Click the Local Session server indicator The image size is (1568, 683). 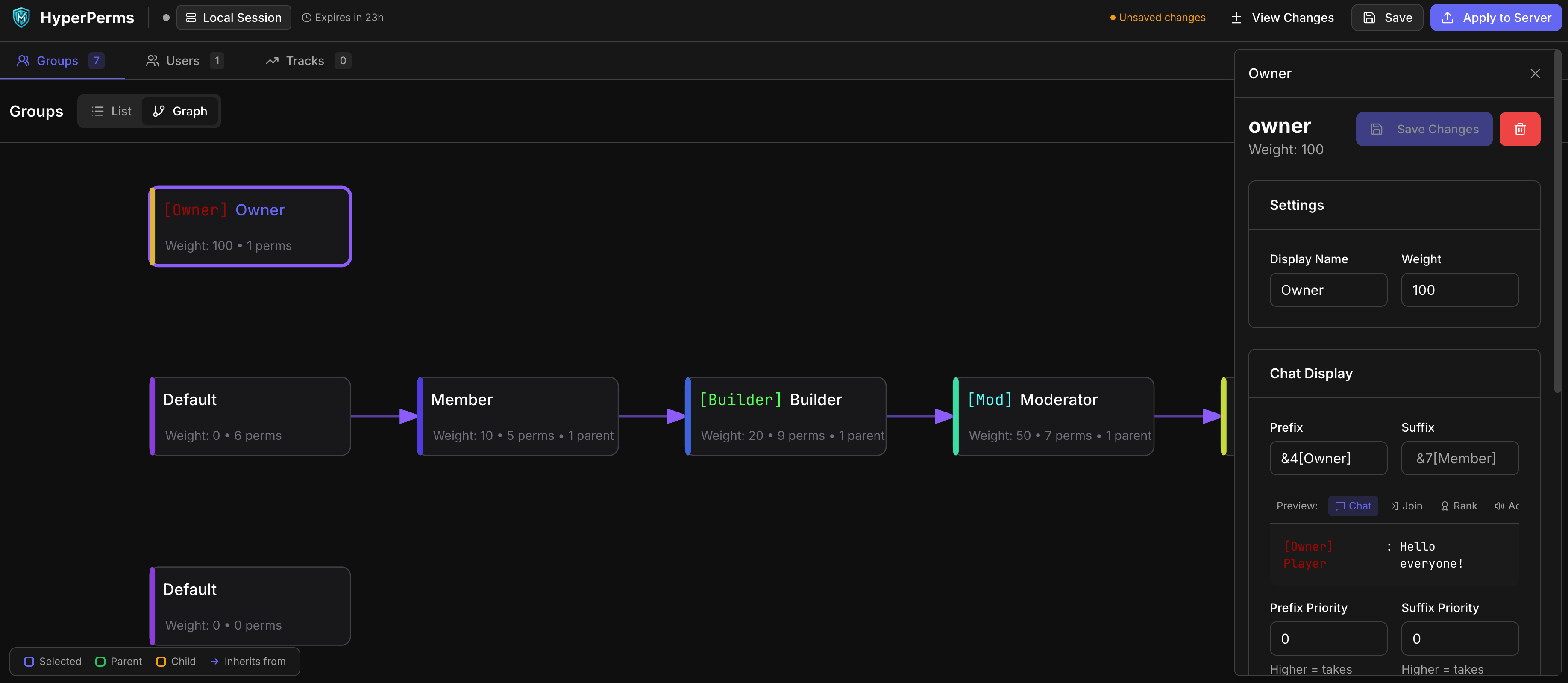tap(233, 18)
